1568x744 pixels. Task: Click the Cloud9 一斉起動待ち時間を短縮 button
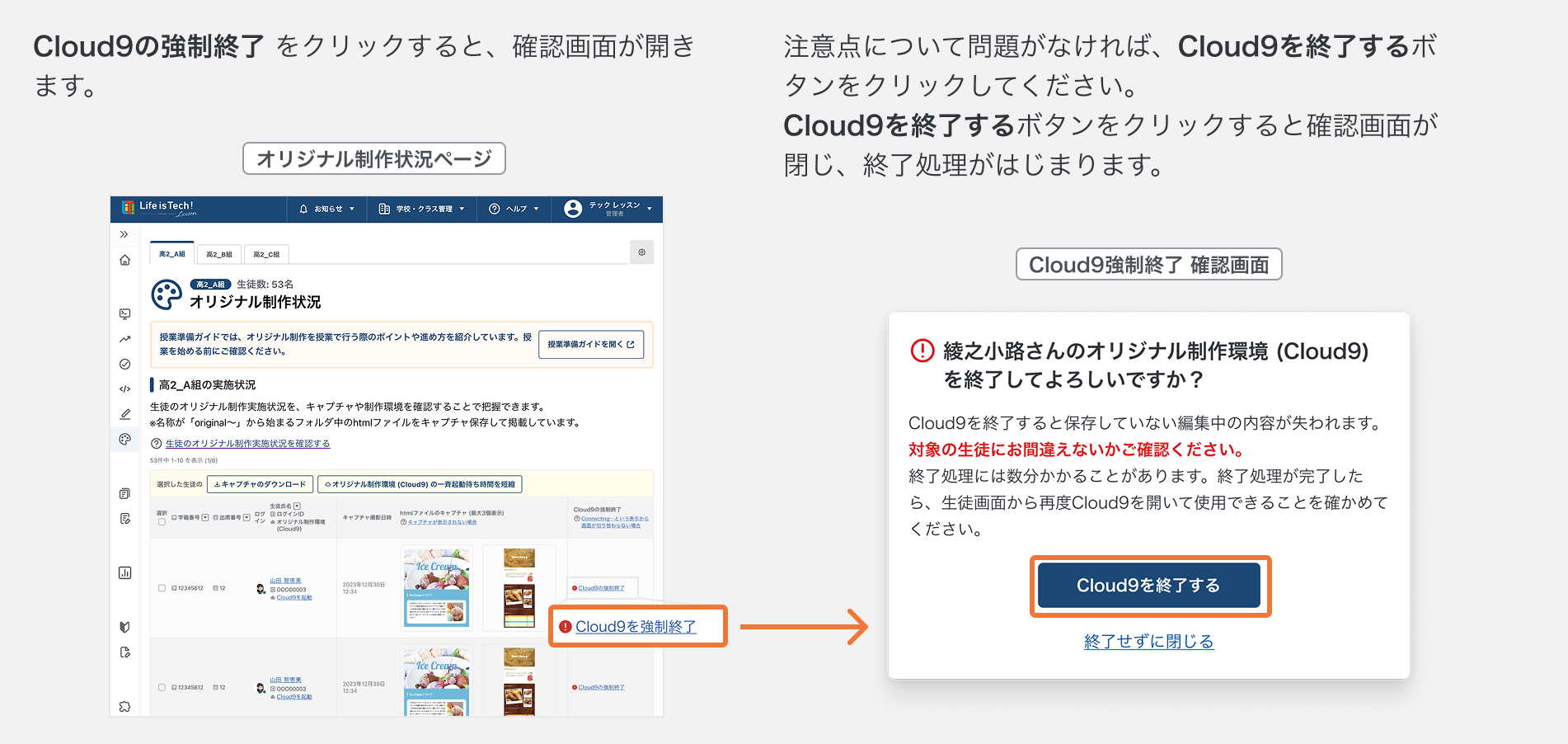[x=420, y=484]
